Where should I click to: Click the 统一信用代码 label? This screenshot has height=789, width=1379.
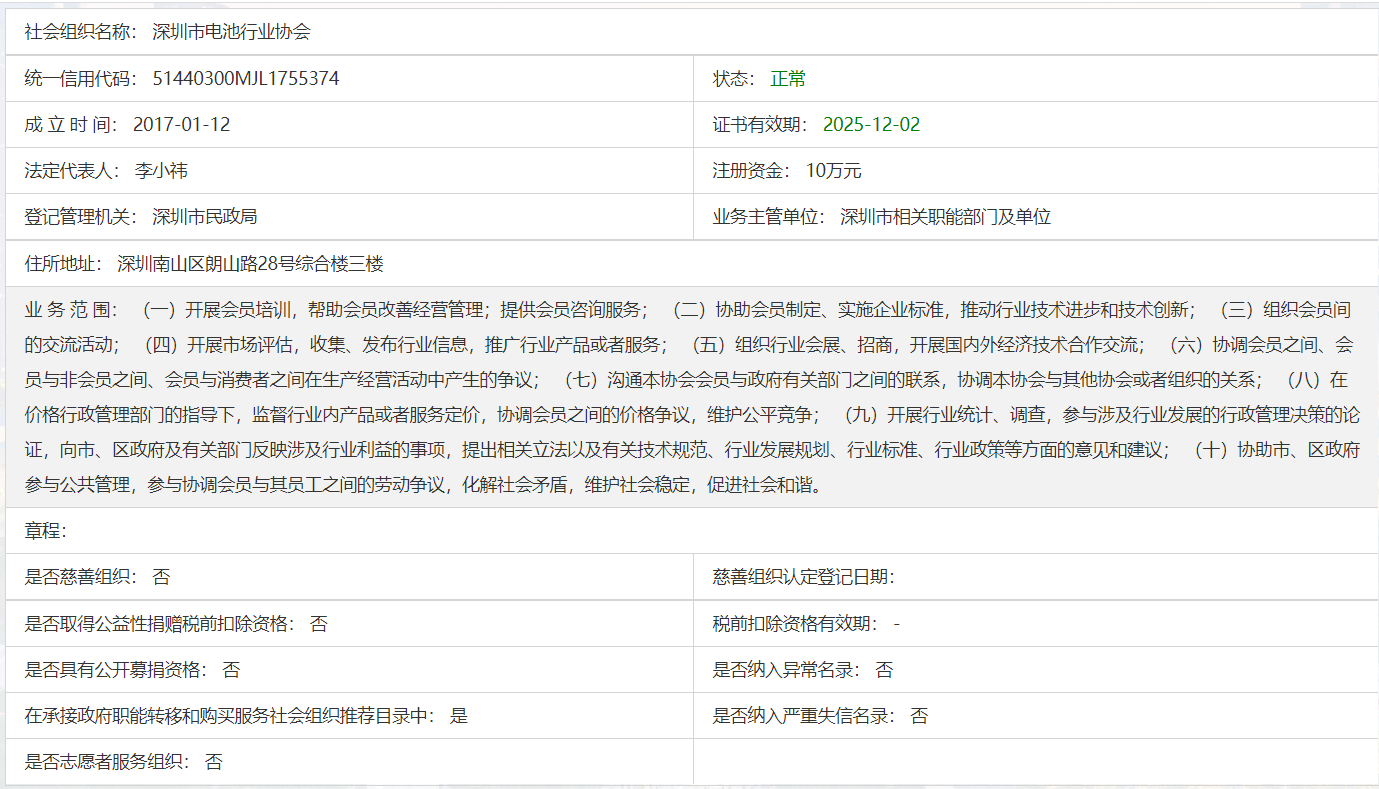click(81, 78)
